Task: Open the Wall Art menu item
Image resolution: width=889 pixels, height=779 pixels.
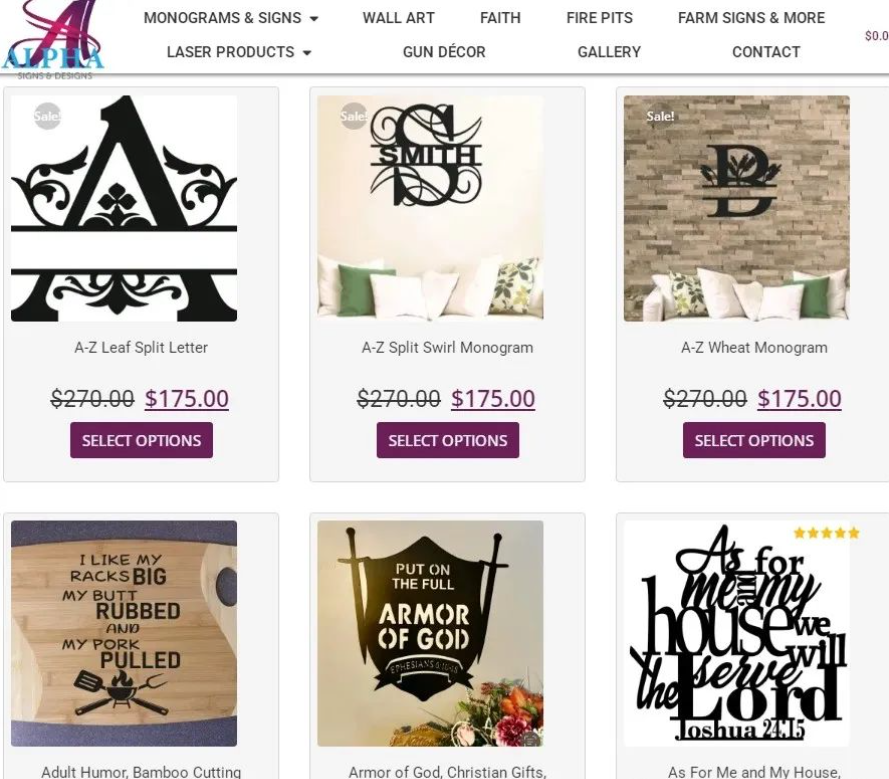Action: (399, 18)
